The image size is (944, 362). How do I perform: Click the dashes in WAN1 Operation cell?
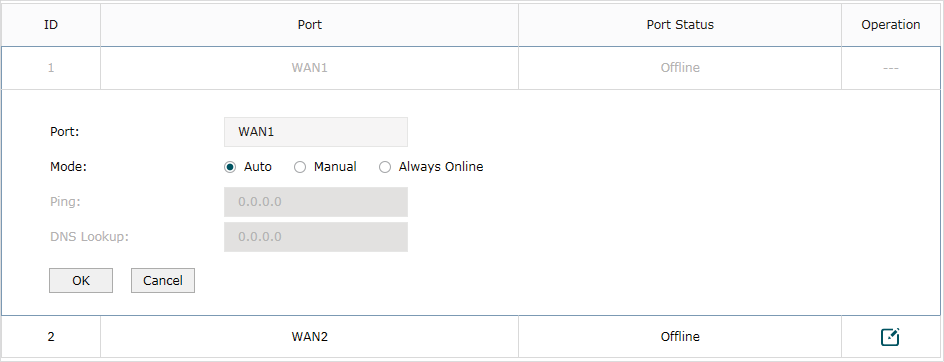point(891,68)
